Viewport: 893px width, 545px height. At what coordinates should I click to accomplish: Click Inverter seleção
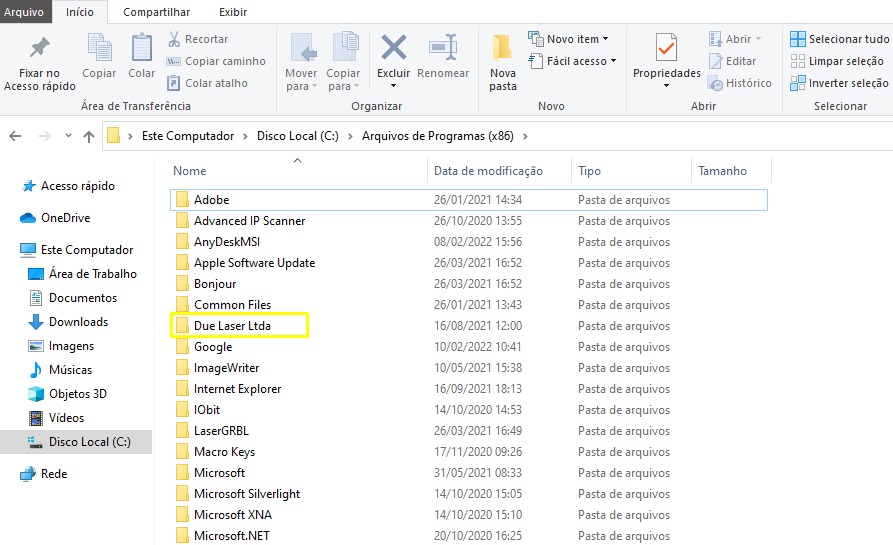(839, 83)
